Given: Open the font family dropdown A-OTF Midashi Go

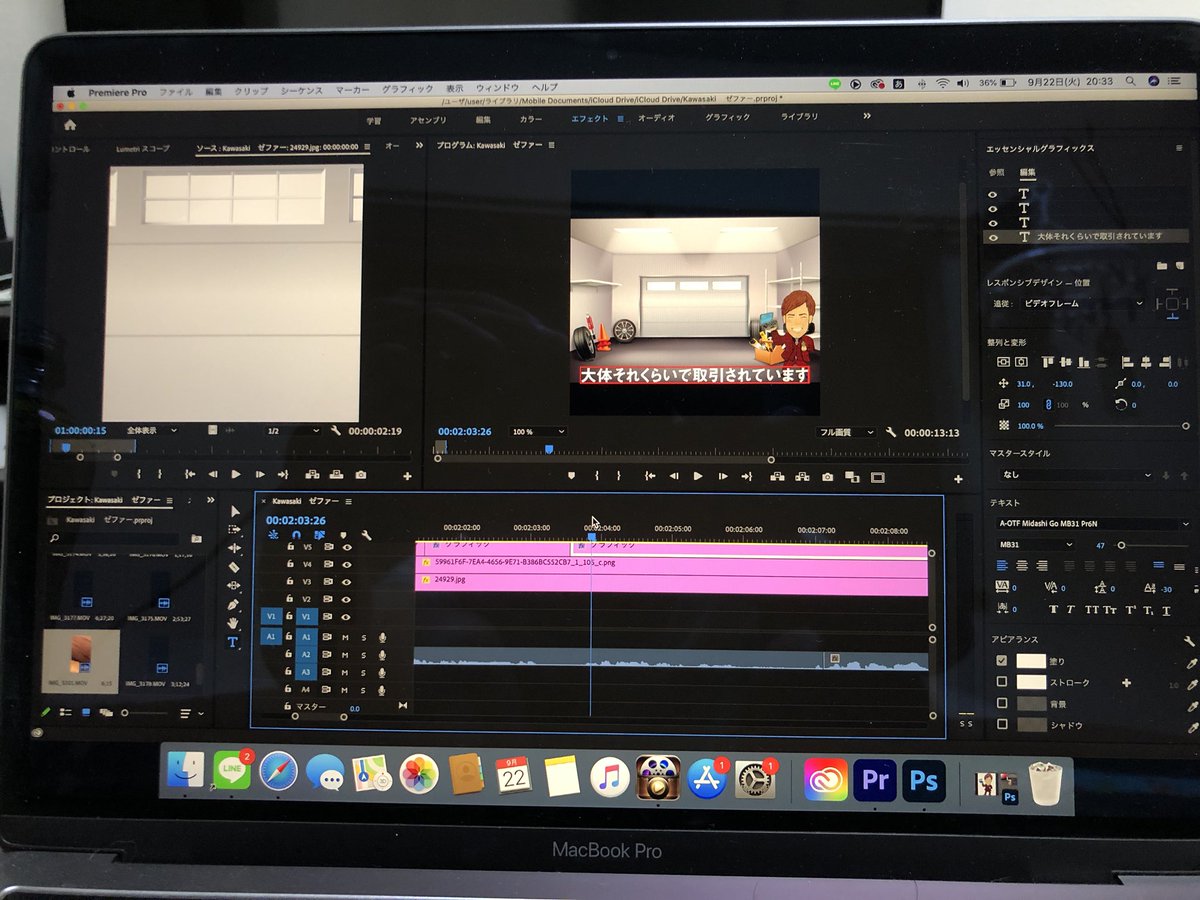Looking at the screenshot, I should coord(1092,523).
